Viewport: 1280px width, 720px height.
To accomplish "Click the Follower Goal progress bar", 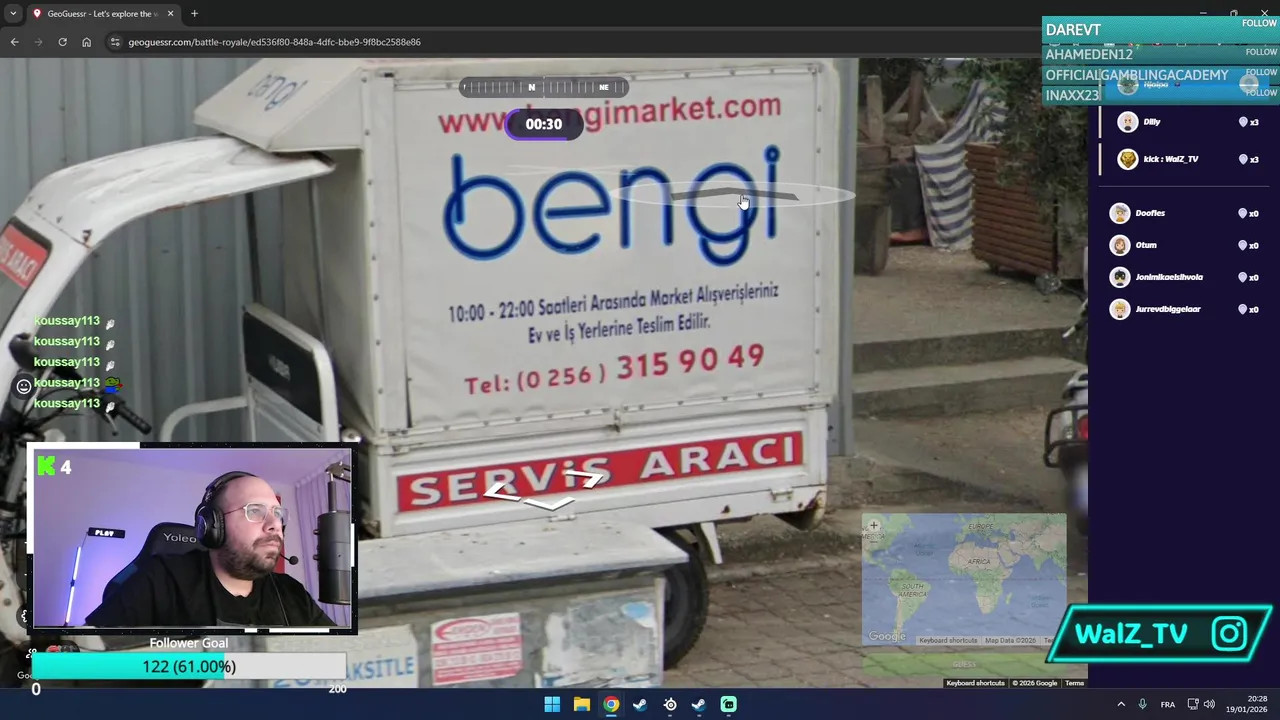I will pyautogui.click(x=188, y=666).
